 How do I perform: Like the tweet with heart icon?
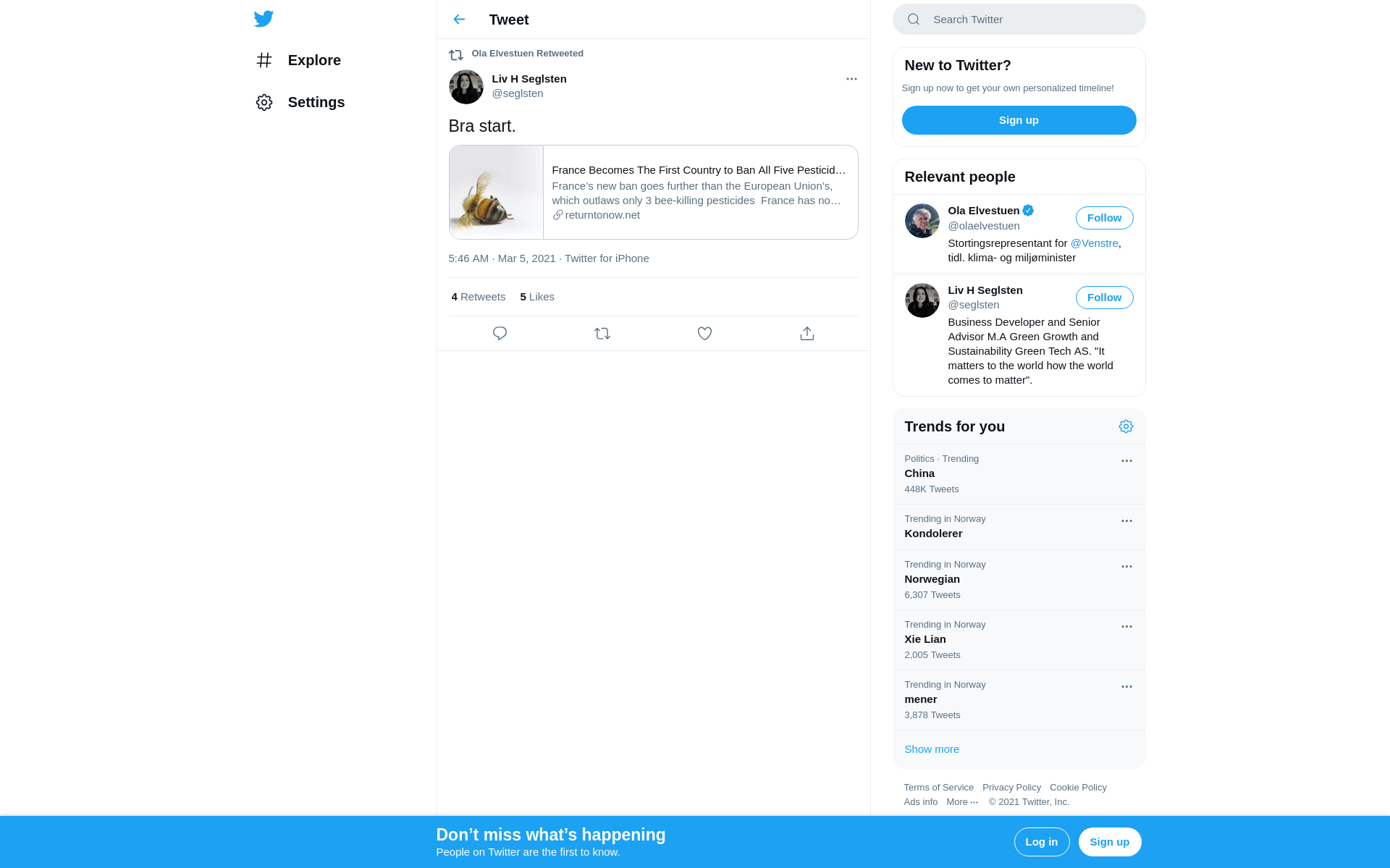coord(704,333)
